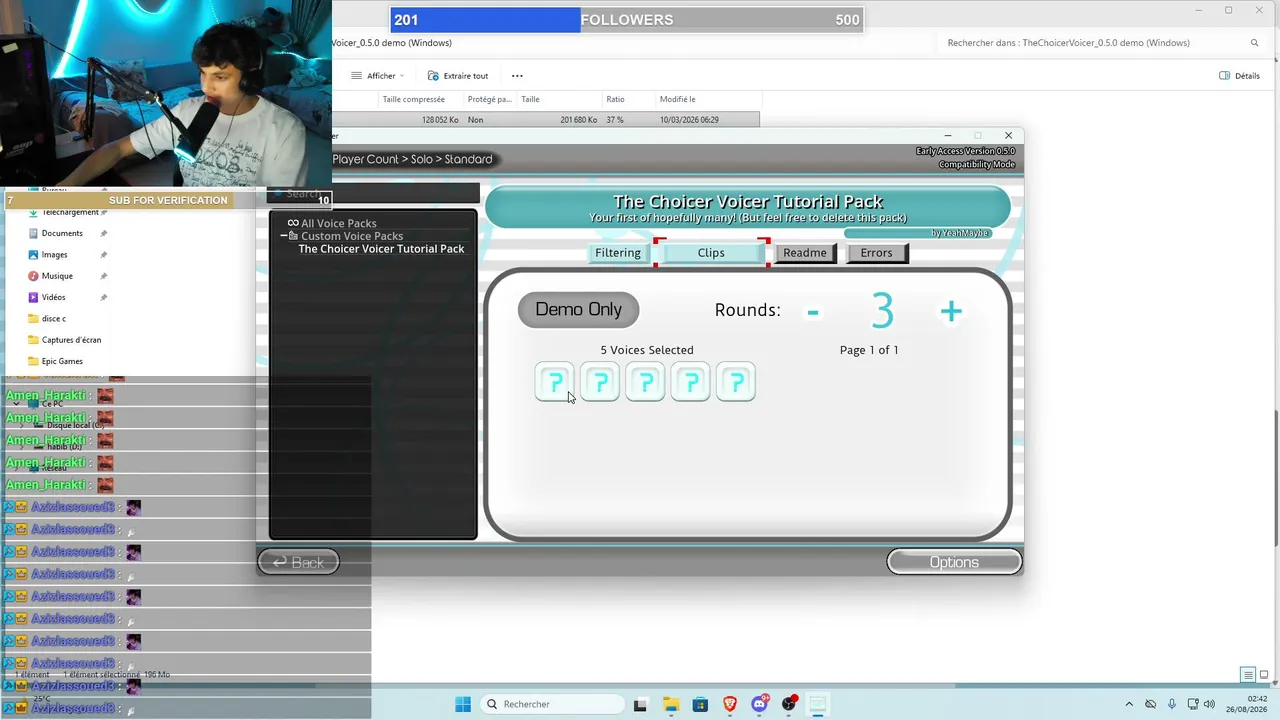This screenshot has width=1280, height=720.
Task: Select the second question-mark voice slot
Action: (600, 382)
